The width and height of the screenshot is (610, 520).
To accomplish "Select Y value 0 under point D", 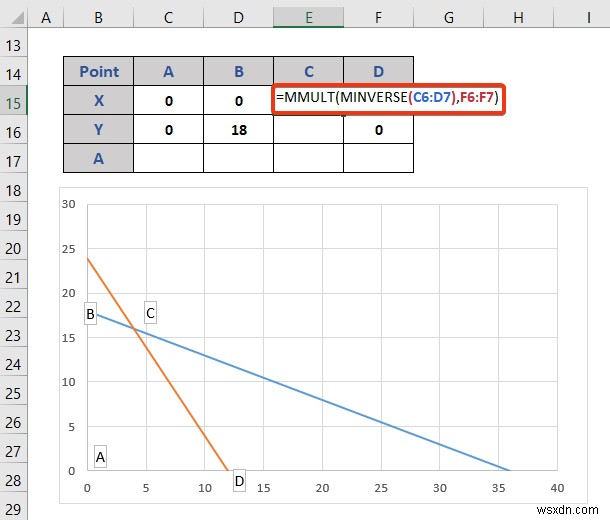I will point(379,129).
